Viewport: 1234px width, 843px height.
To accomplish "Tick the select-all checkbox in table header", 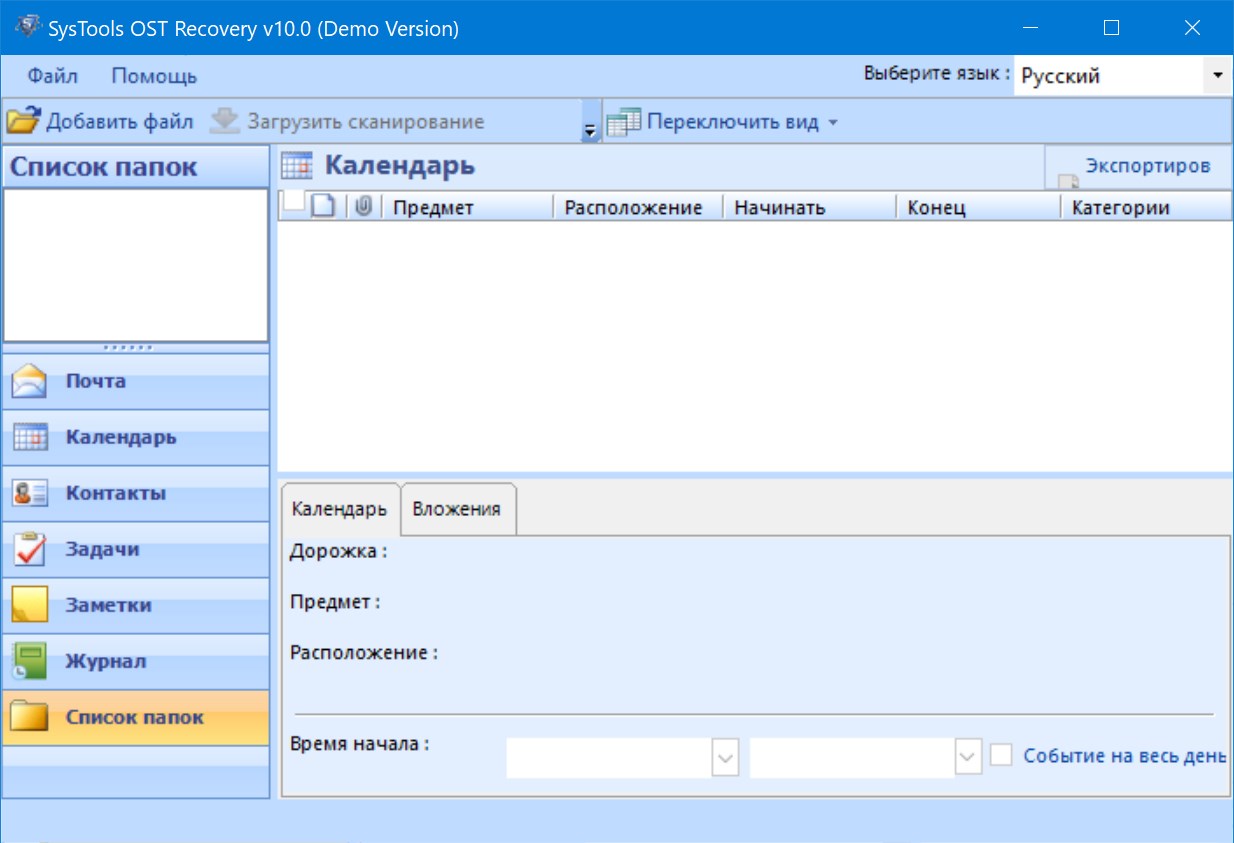I will pyautogui.click(x=293, y=202).
